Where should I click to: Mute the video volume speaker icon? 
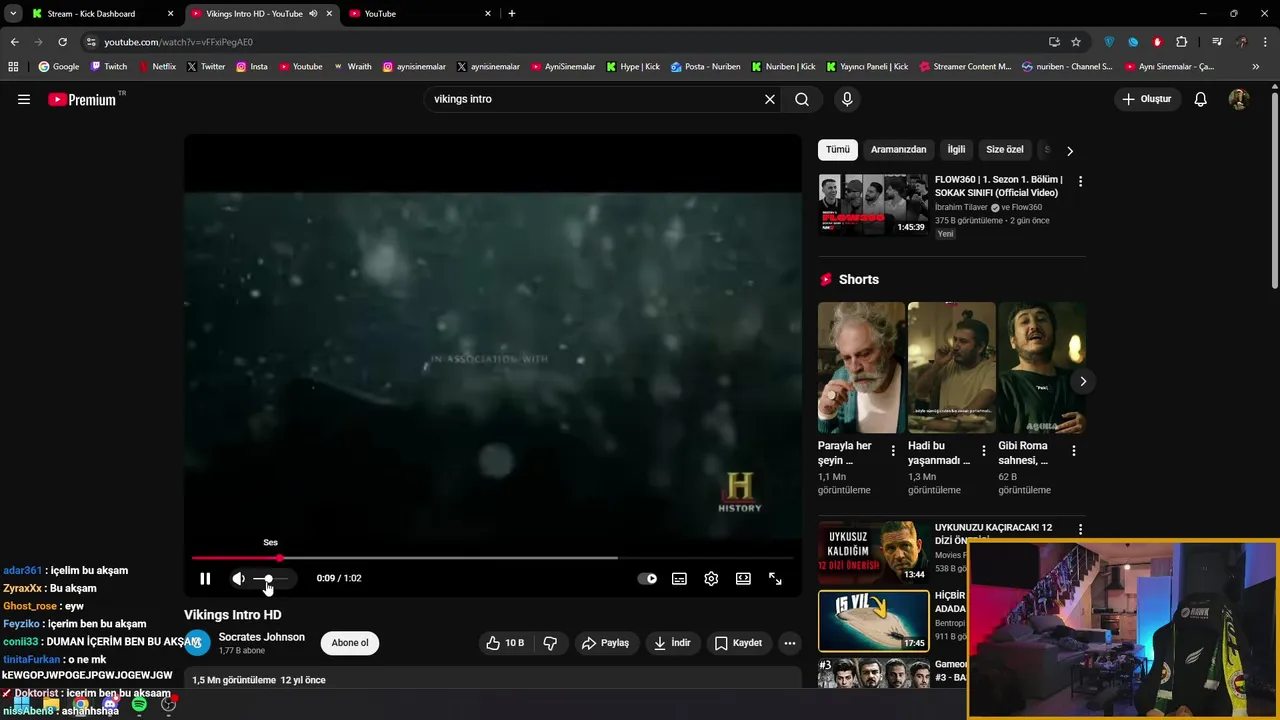click(x=238, y=578)
